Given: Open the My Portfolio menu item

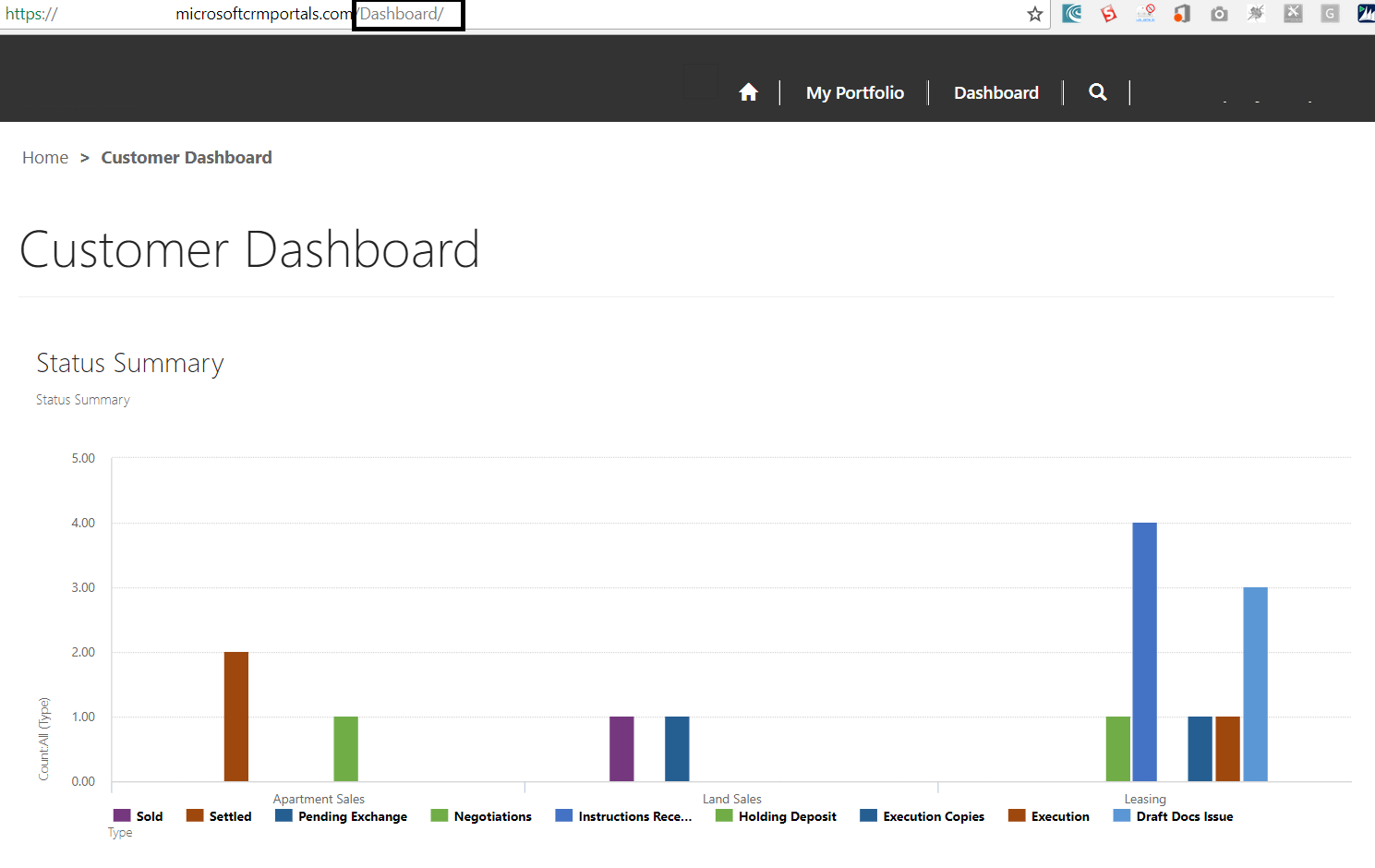Looking at the screenshot, I should [x=854, y=92].
